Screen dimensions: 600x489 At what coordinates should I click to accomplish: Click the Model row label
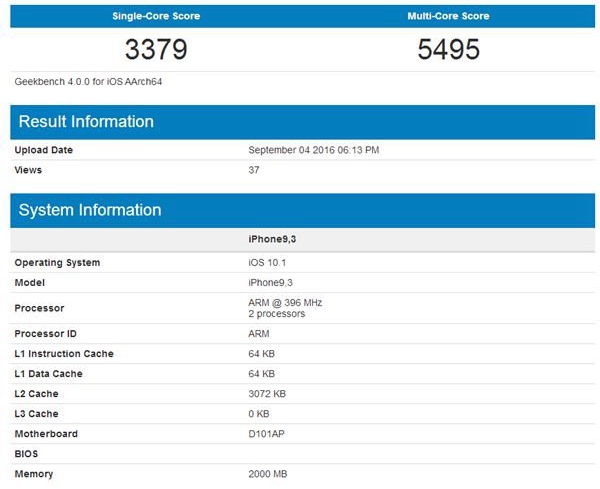coord(30,283)
